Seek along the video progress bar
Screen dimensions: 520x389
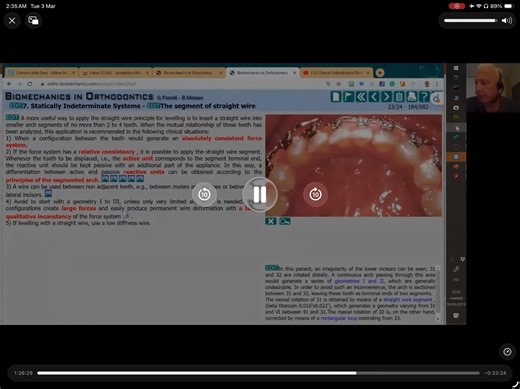tap(258, 373)
